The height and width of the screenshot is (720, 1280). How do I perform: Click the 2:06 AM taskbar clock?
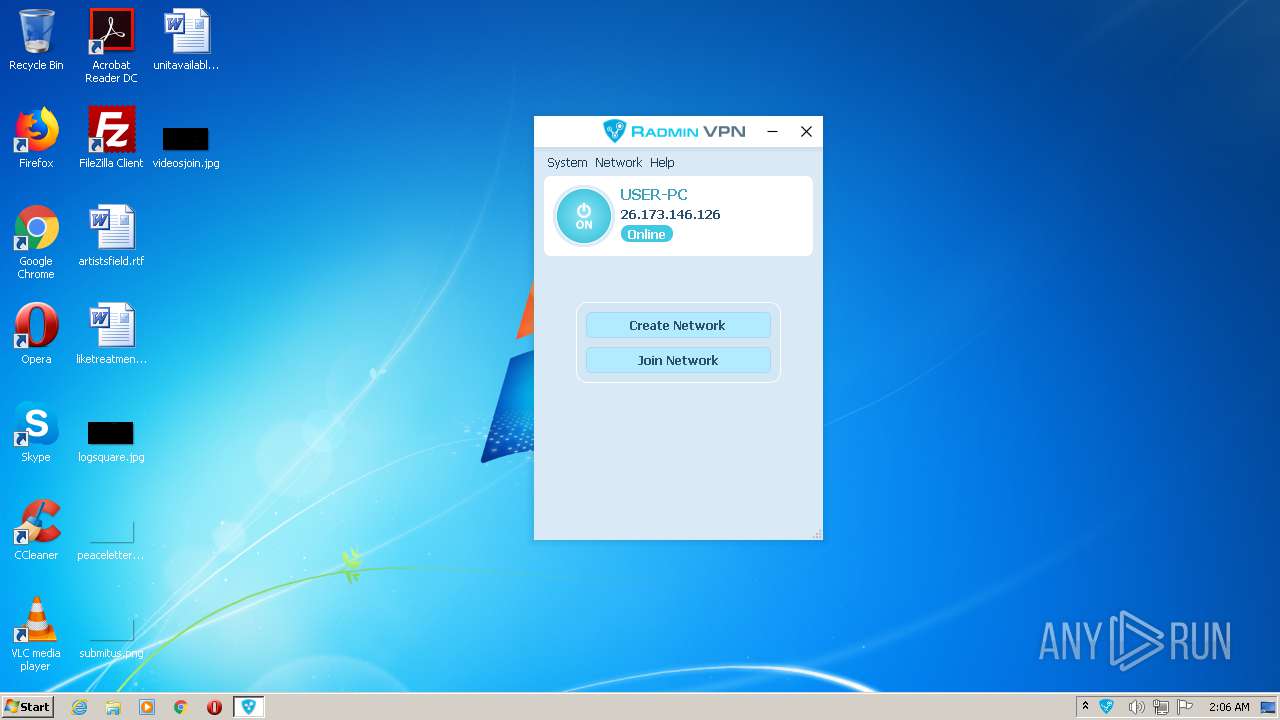click(x=1229, y=707)
